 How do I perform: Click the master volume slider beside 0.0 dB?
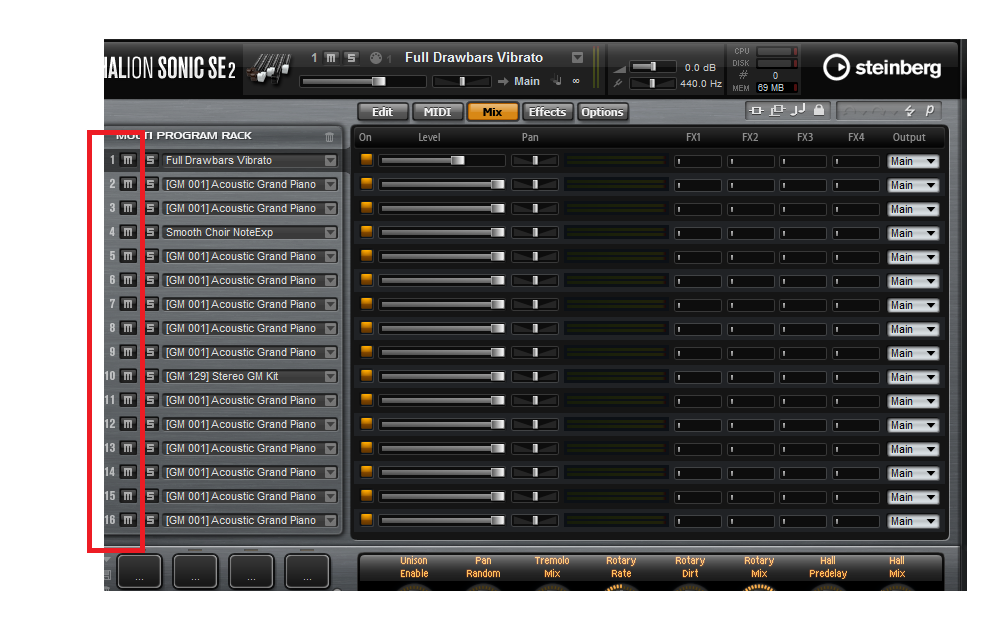click(652, 67)
